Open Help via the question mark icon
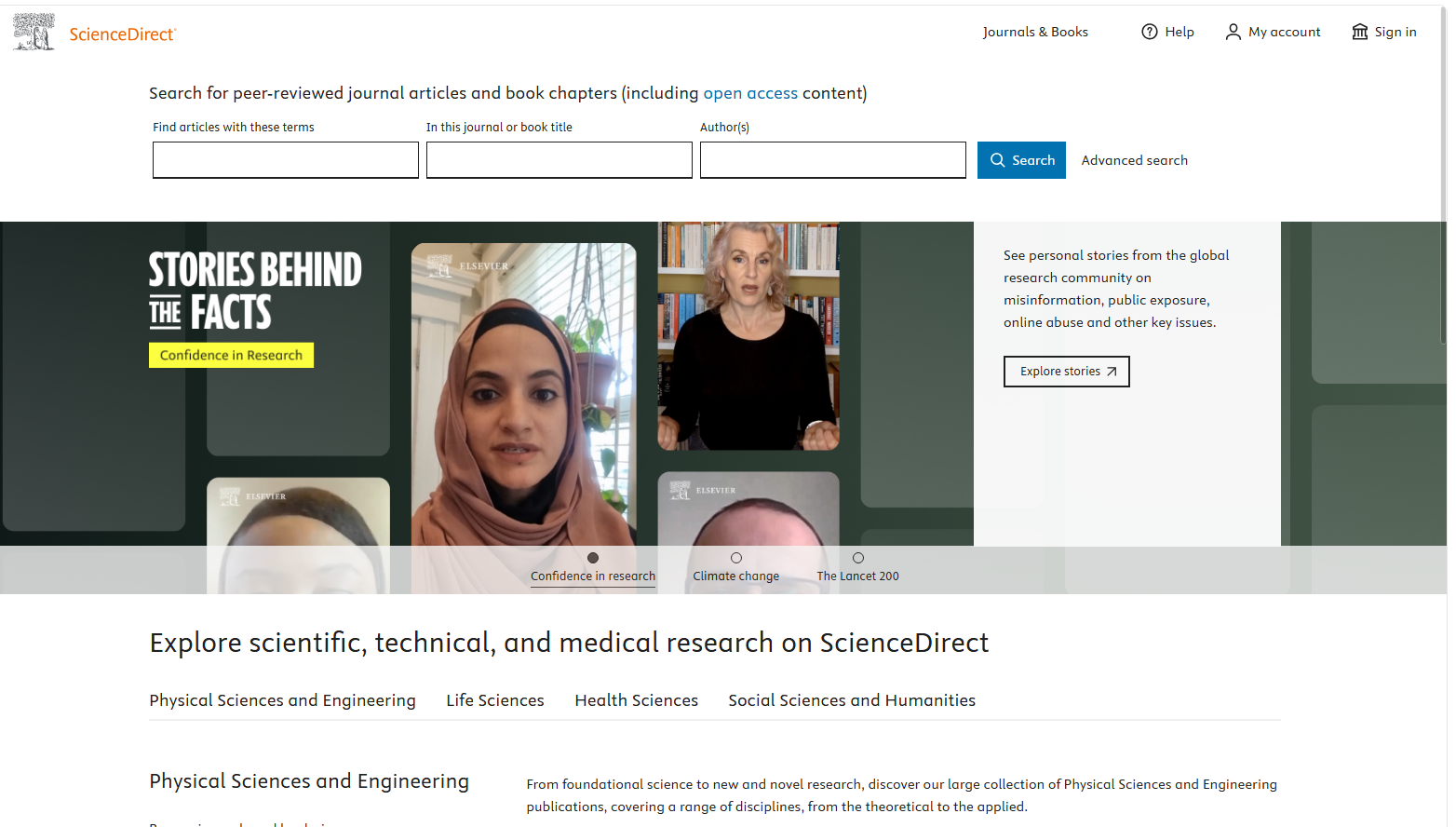The height and width of the screenshot is (827, 1456). tap(1149, 31)
